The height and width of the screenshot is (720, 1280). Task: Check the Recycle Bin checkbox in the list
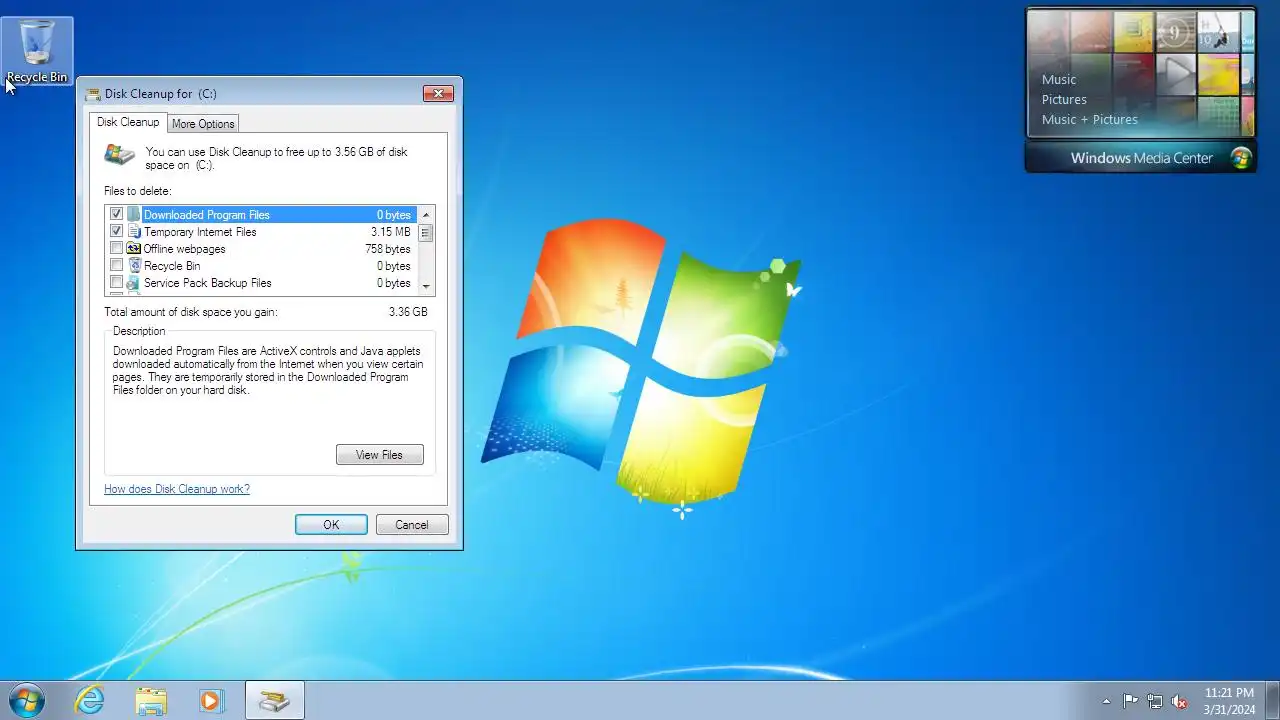point(117,266)
